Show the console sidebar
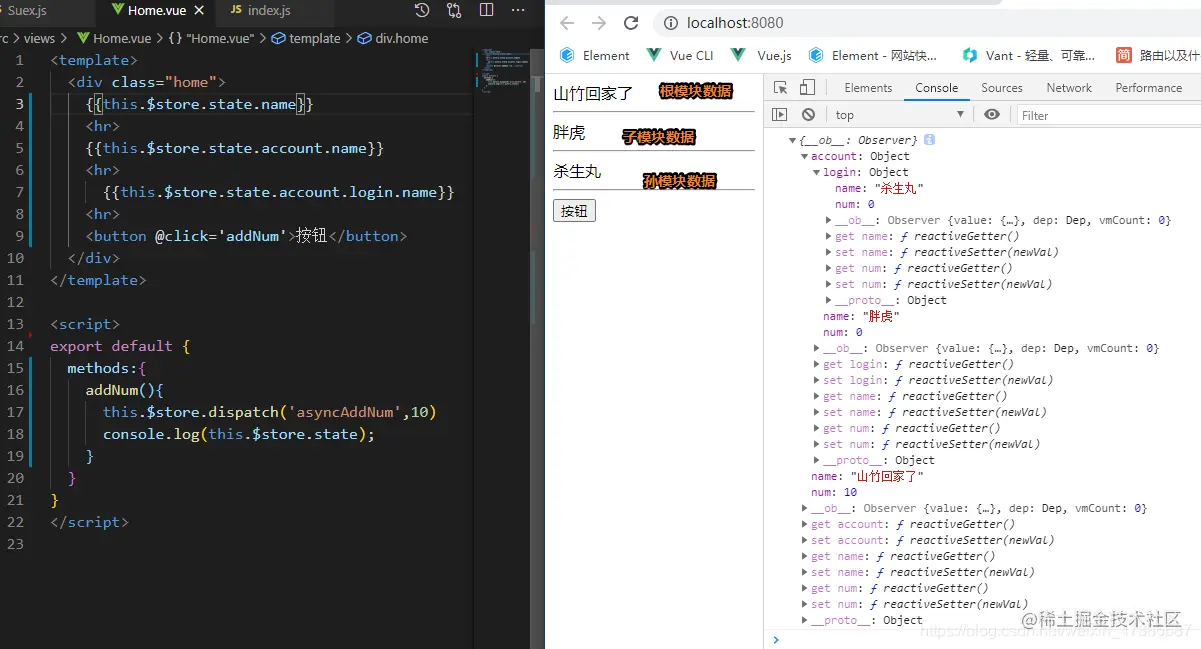Viewport: 1201px width, 649px height. (780, 115)
